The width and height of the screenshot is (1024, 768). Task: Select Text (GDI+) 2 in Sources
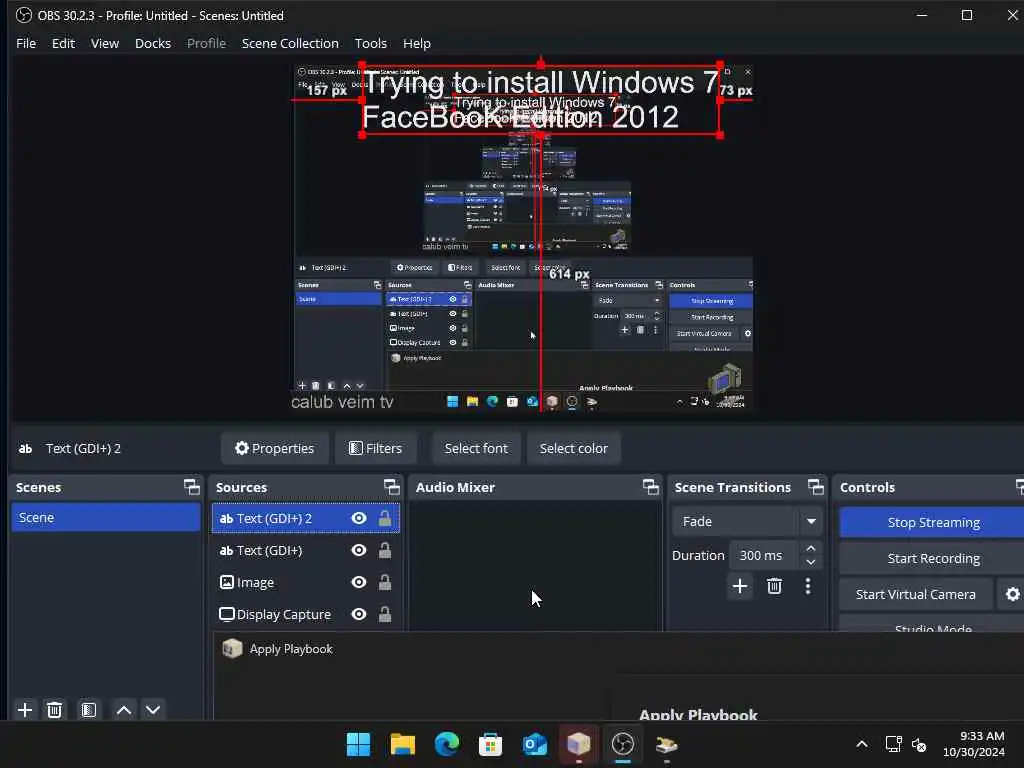[x=306, y=519]
